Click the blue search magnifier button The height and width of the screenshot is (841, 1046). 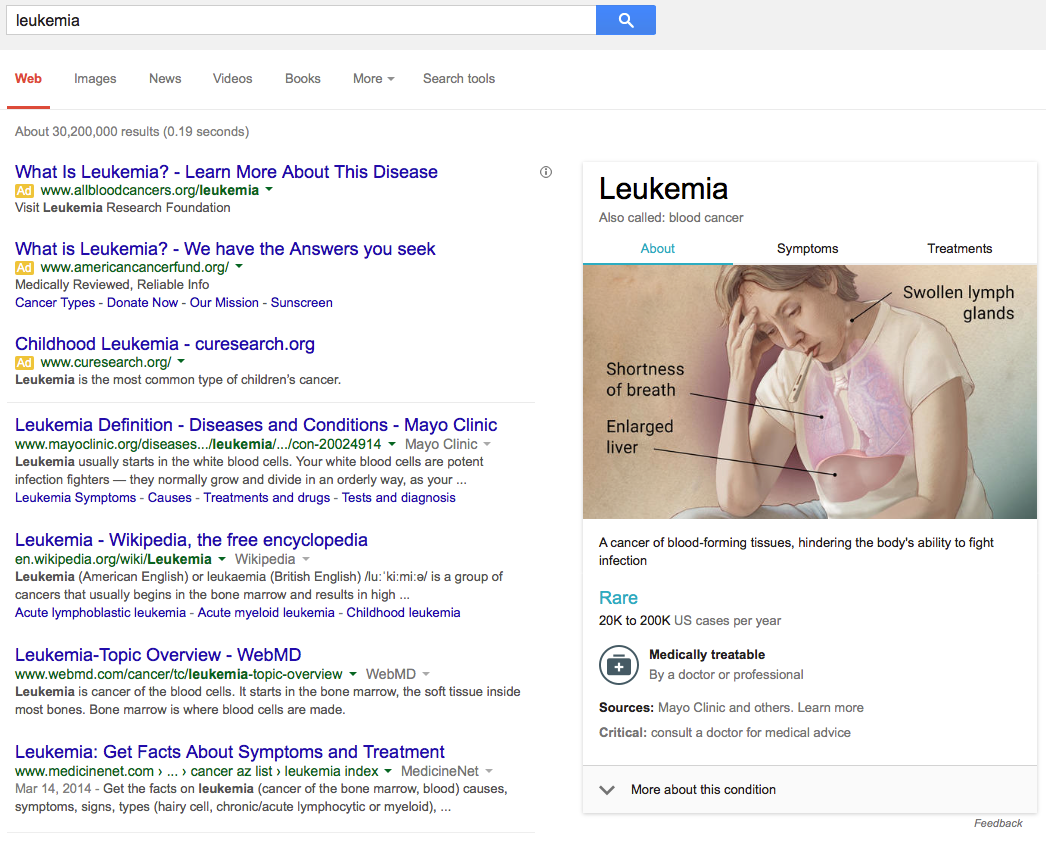point(626,20)
